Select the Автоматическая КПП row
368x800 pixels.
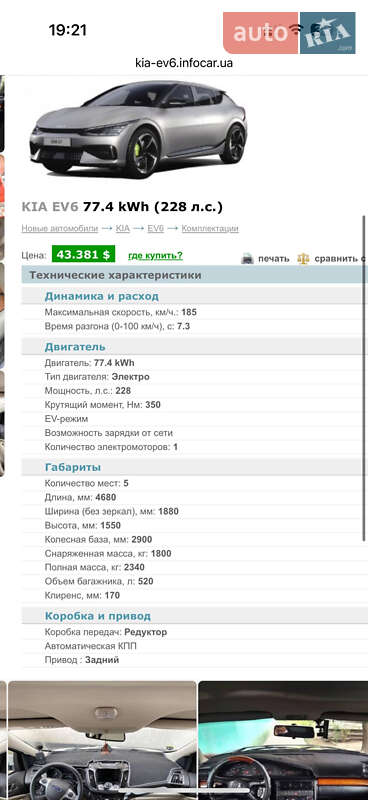pyautogui.click(x=194, y=646)
